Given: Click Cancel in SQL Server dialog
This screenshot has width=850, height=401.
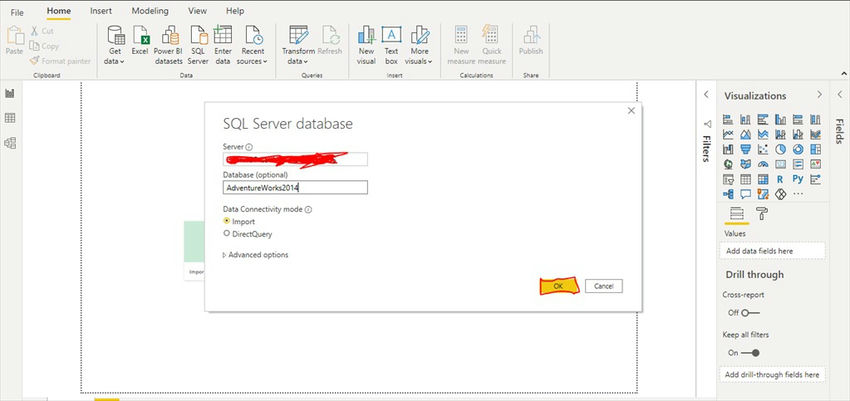Looking at the screenshot, I should [x=603, y=286].
